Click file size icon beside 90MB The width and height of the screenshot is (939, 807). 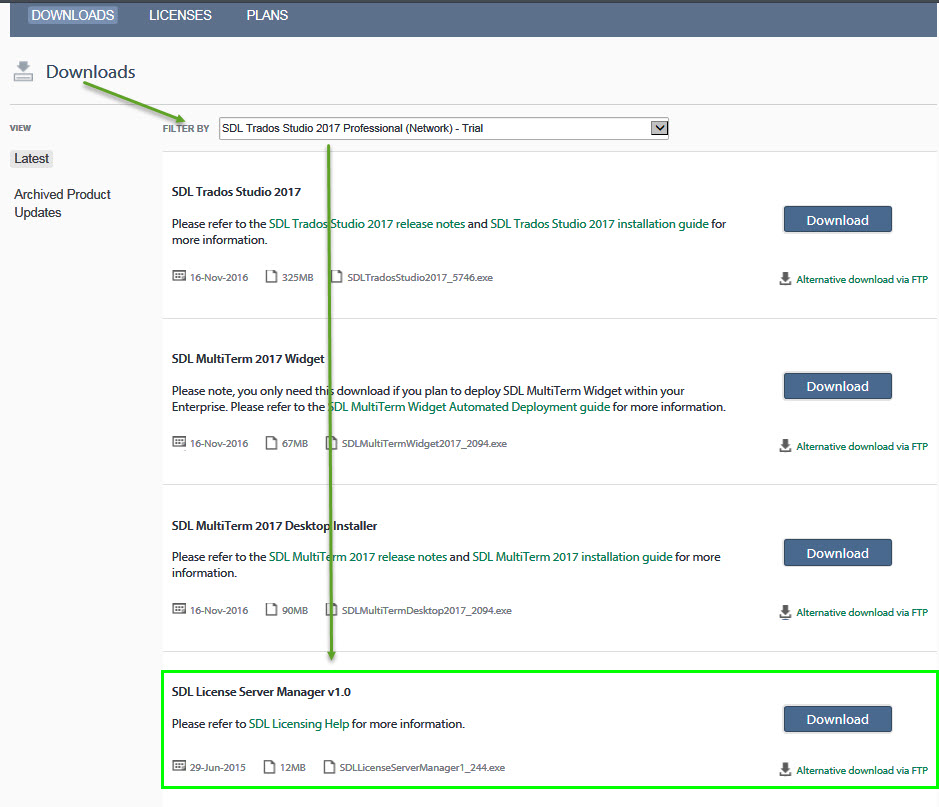271,609
